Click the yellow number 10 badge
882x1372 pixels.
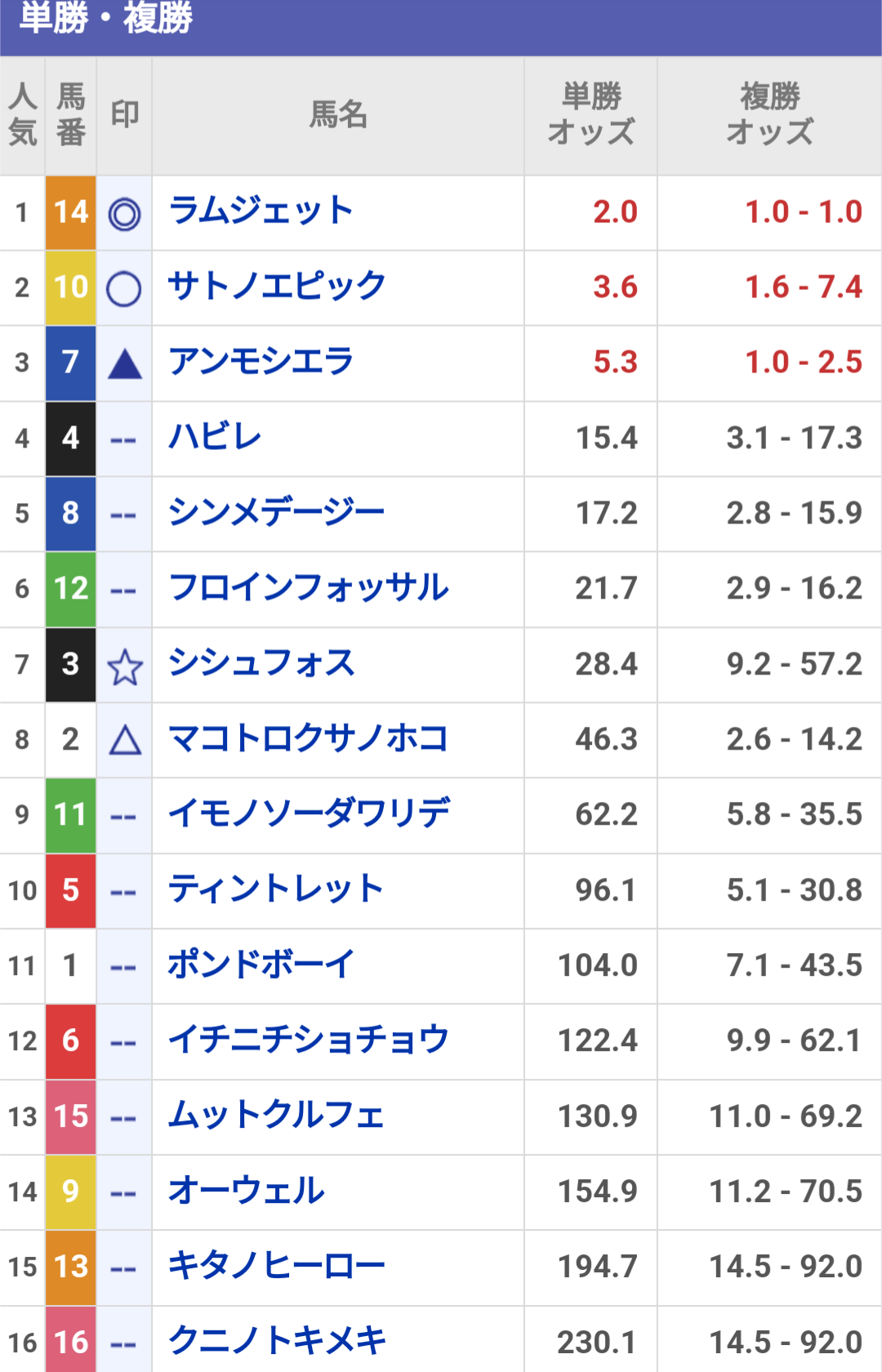[71, 287]
